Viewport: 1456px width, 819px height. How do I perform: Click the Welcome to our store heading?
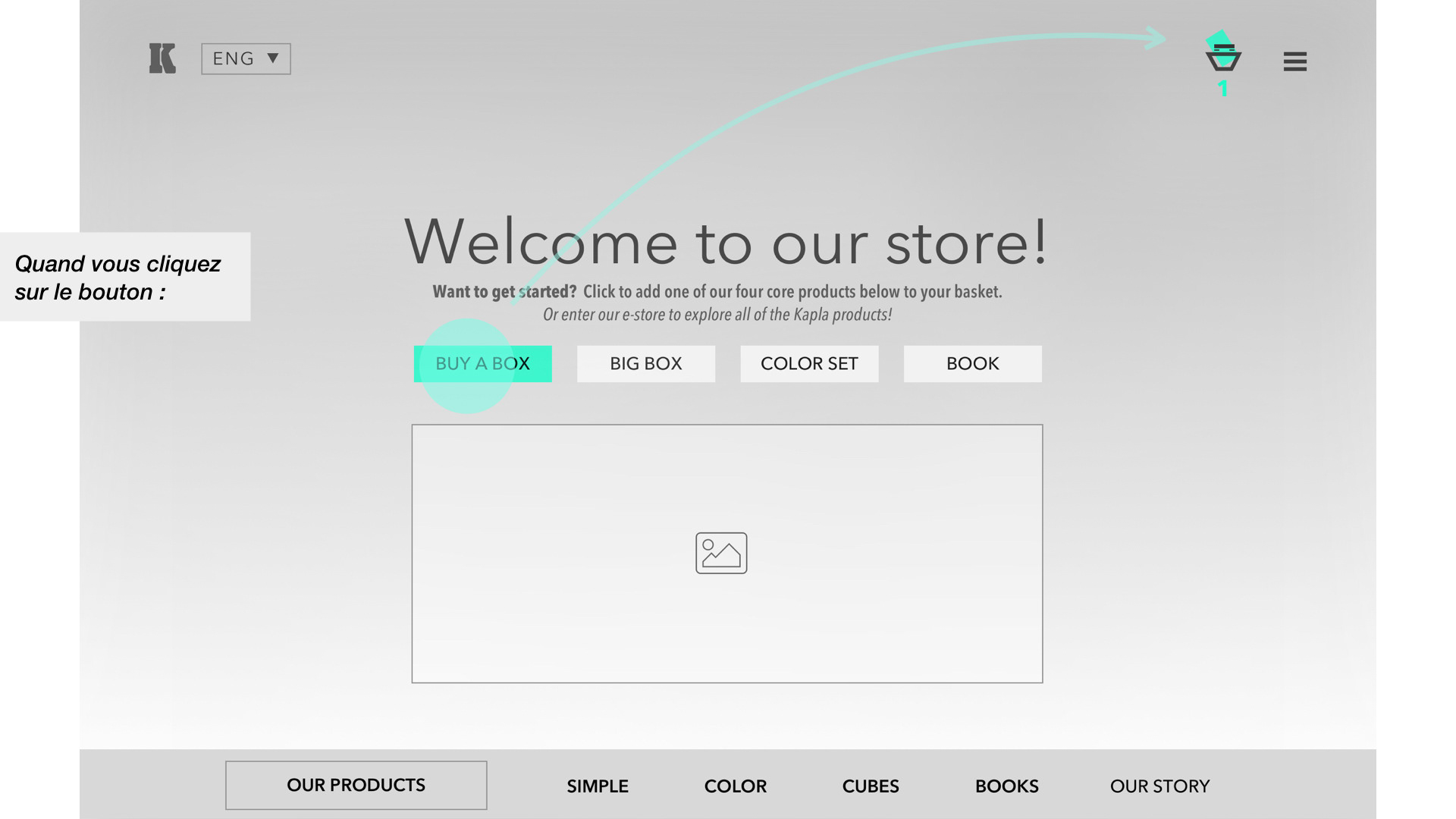click(726, 242)
